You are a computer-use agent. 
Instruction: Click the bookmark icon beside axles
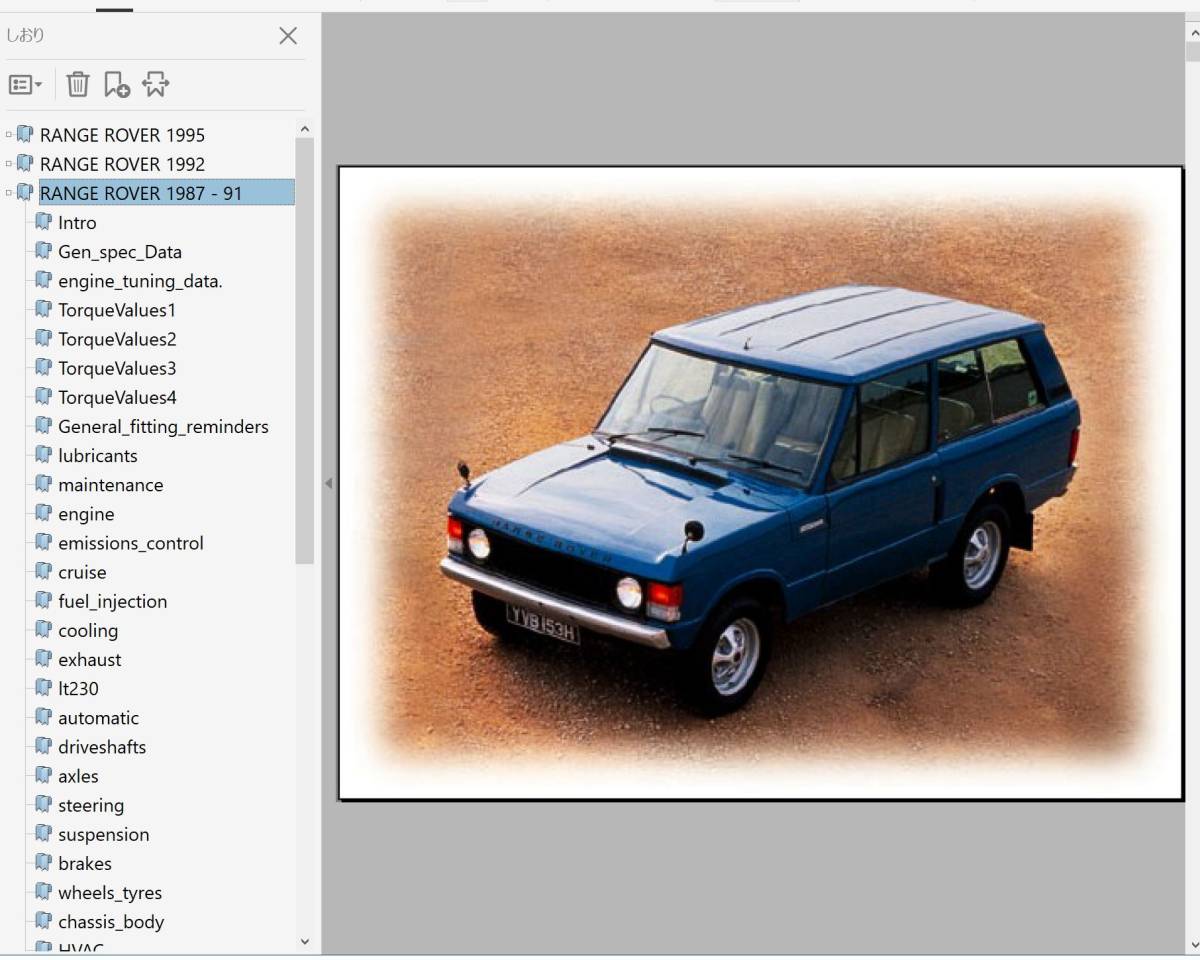pyautogui.click(x=43, y=775)
